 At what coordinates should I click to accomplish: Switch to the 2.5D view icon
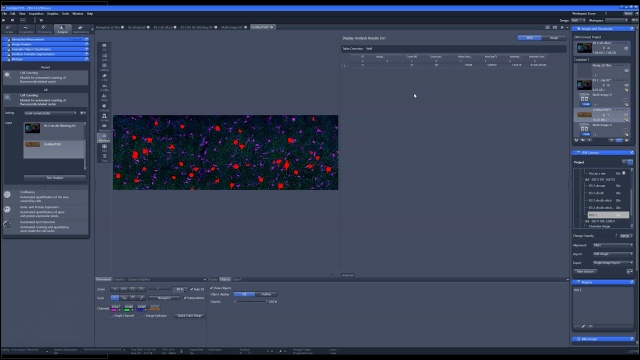coord(104,77)
